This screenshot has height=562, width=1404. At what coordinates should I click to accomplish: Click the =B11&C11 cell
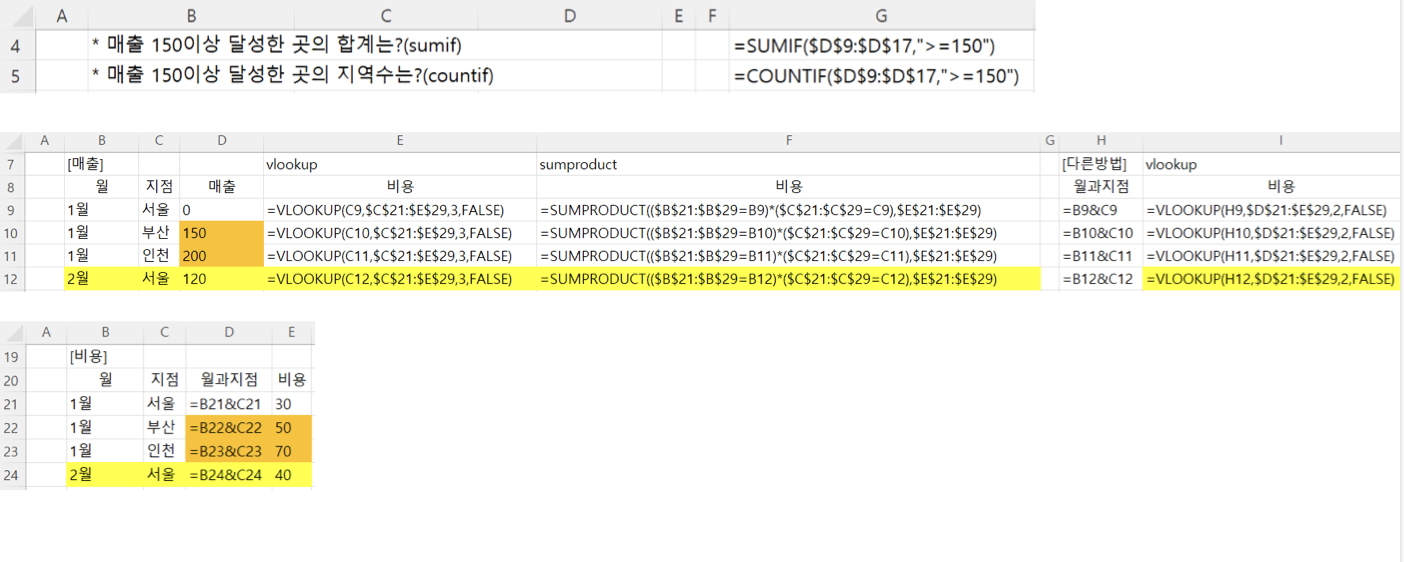(1101, 256)
